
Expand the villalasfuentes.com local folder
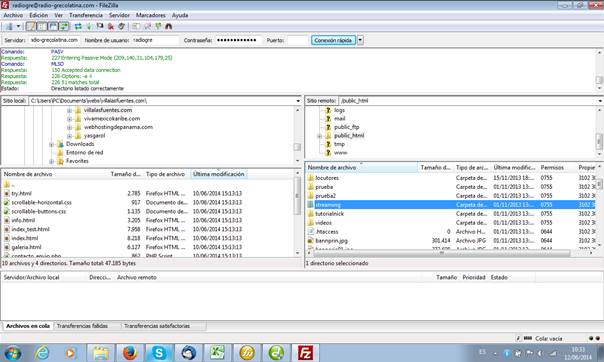point(69,111)
